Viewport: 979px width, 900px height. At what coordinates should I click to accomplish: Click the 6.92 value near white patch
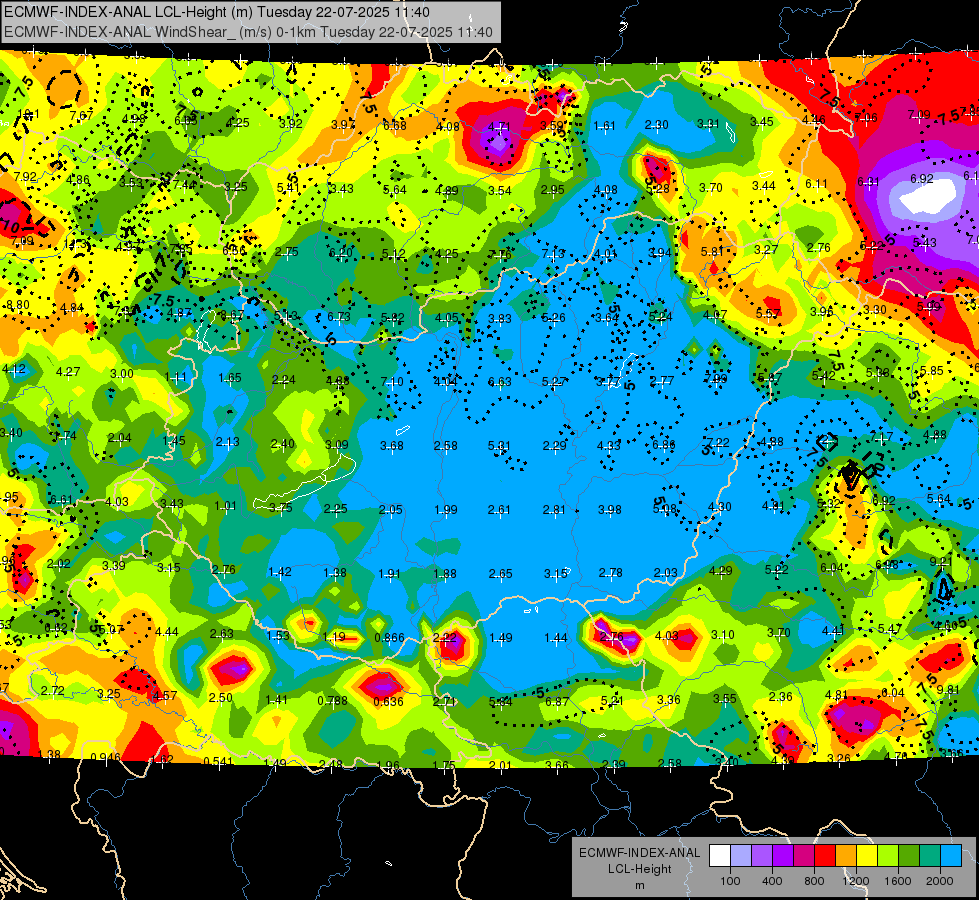click(x=922, y=179)
